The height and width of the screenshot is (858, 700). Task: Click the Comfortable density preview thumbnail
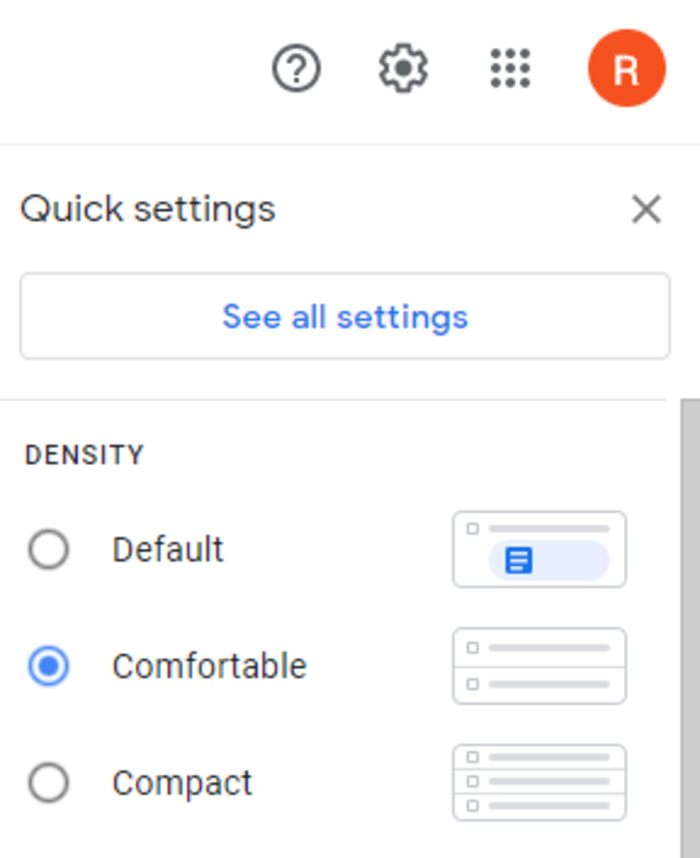pyautogui.click(x=539, y=666)
